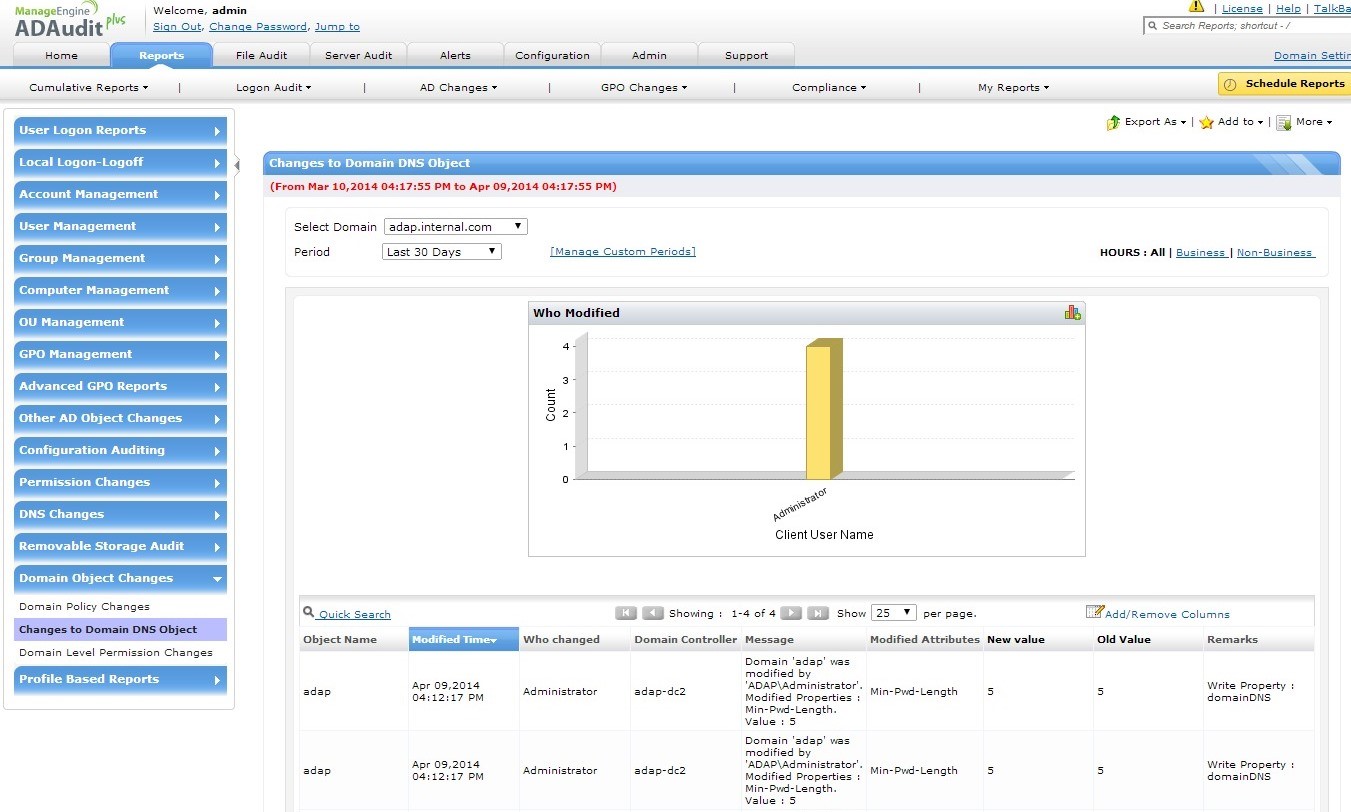The width and height of the screenshot is (1351, 812).
Task: Switch to the File Audit tab
Action: click(x=261, y=56)
